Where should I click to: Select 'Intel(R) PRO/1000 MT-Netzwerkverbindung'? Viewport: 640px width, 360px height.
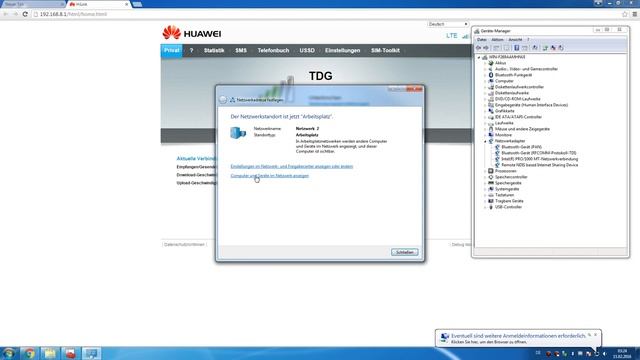[539, 159]
